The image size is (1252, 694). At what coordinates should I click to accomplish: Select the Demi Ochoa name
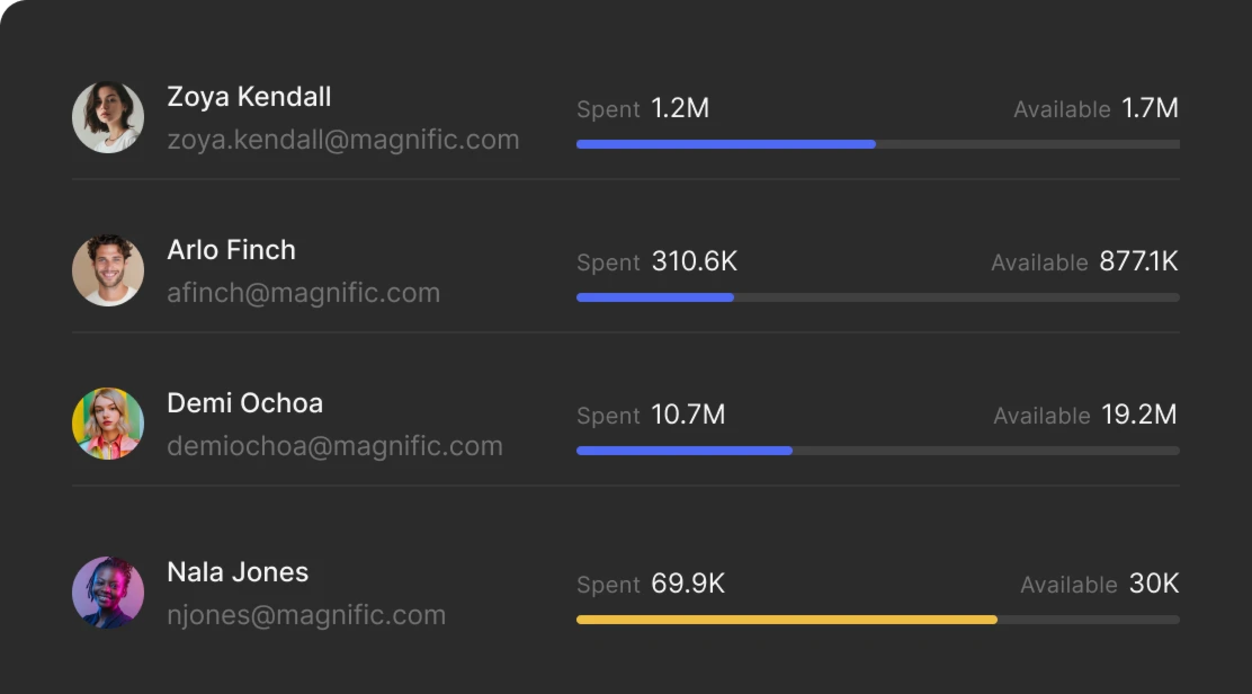245,403
